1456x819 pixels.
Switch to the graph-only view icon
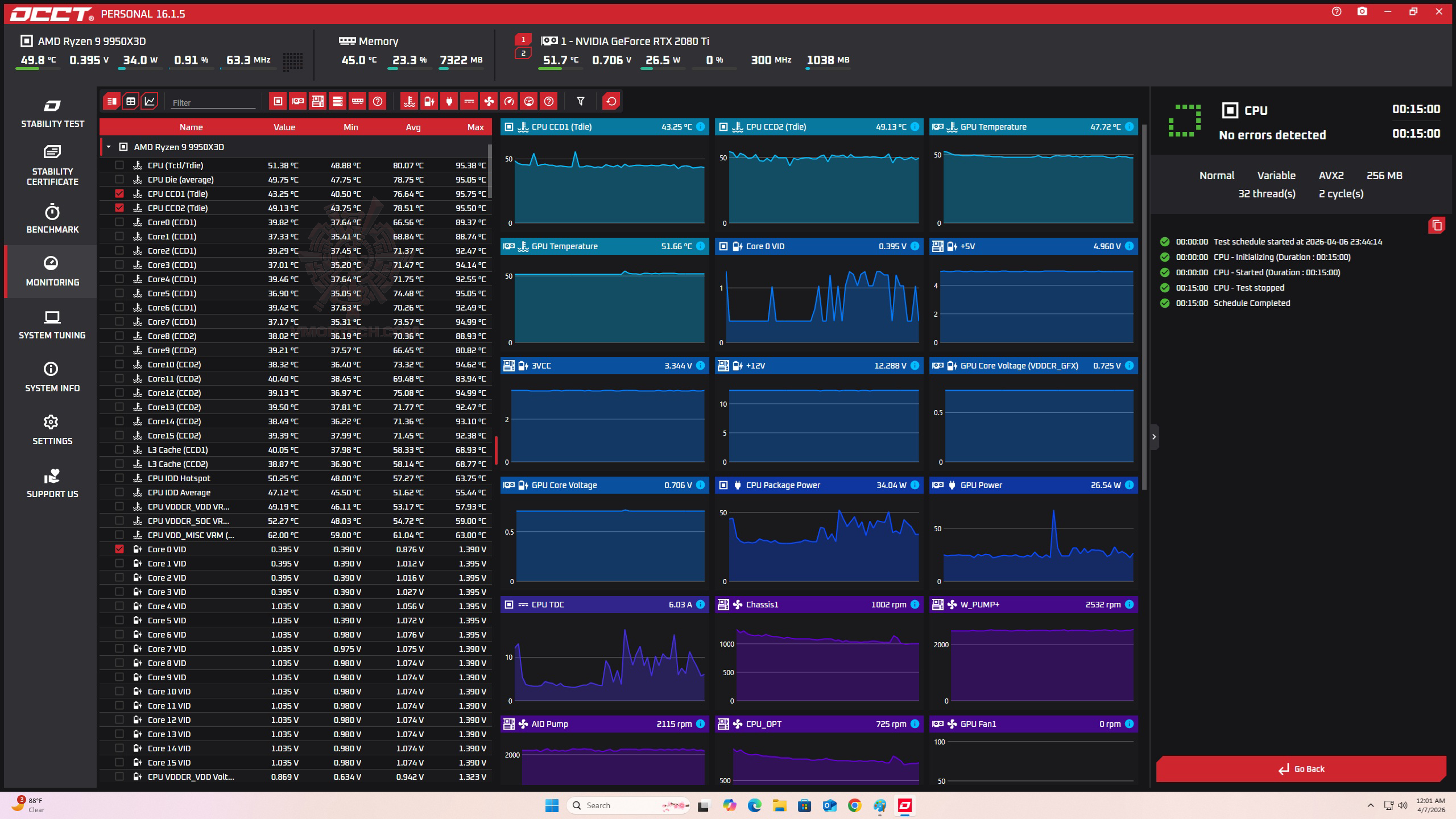[x=150, y=101]
